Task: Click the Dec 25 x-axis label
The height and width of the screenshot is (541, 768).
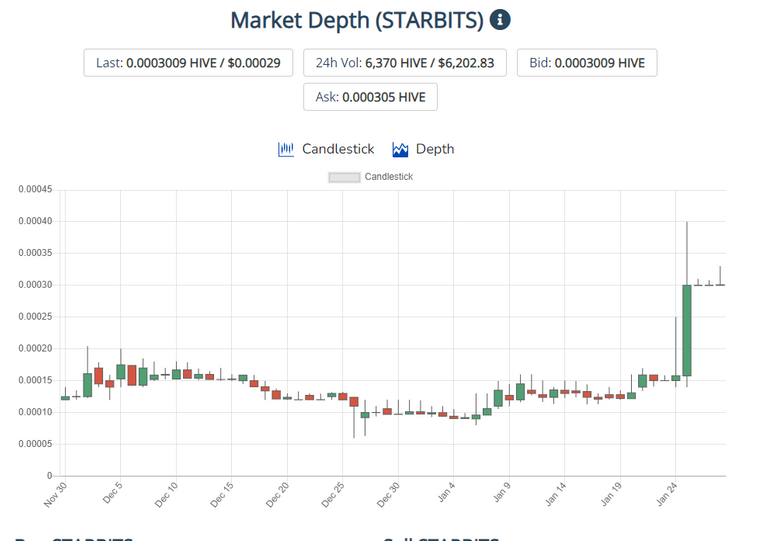Action: (333, 494)
